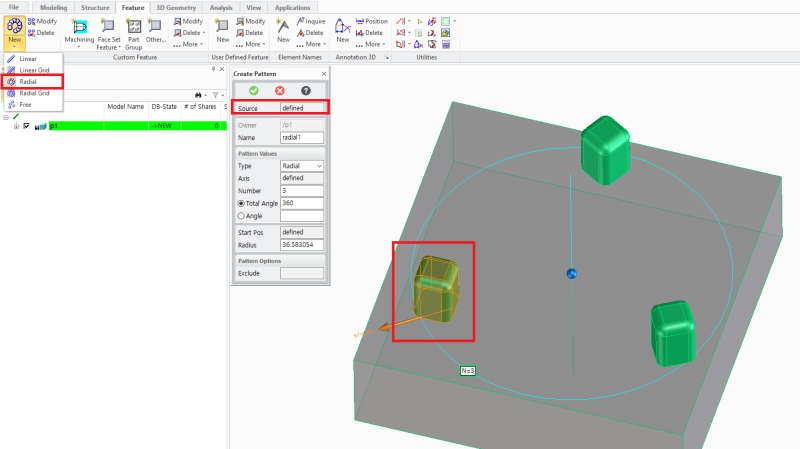Open Custom Feature Delete dropdown arrow
Screen dimensions: 800x449
coord(204,33)
